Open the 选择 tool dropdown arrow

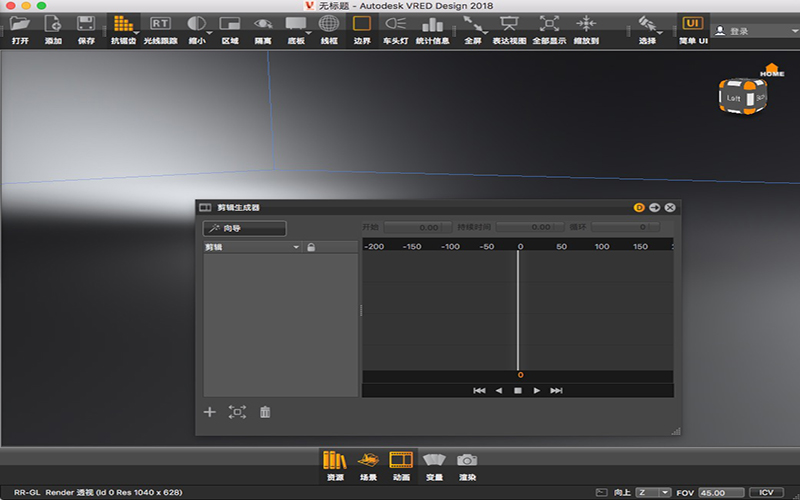point(660,33)
